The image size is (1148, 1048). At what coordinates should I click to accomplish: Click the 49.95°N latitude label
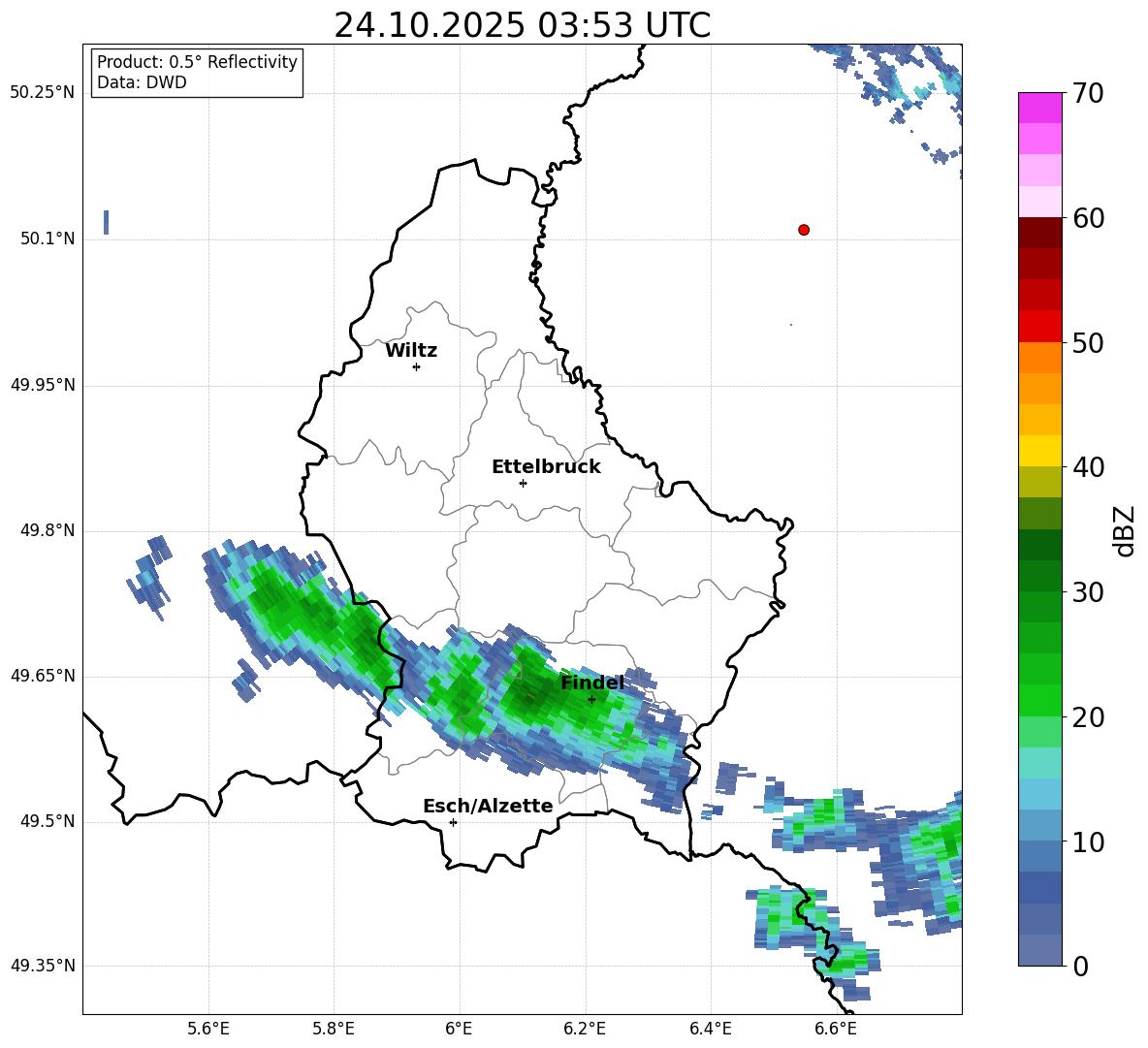coord(42,385)
